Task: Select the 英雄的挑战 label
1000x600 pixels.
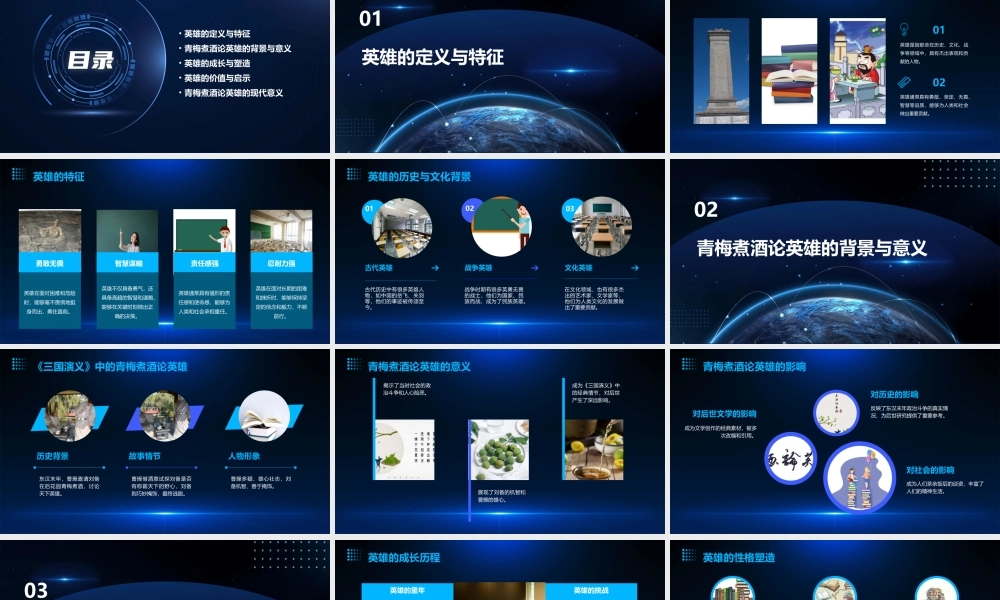Action: pos(591,590)
